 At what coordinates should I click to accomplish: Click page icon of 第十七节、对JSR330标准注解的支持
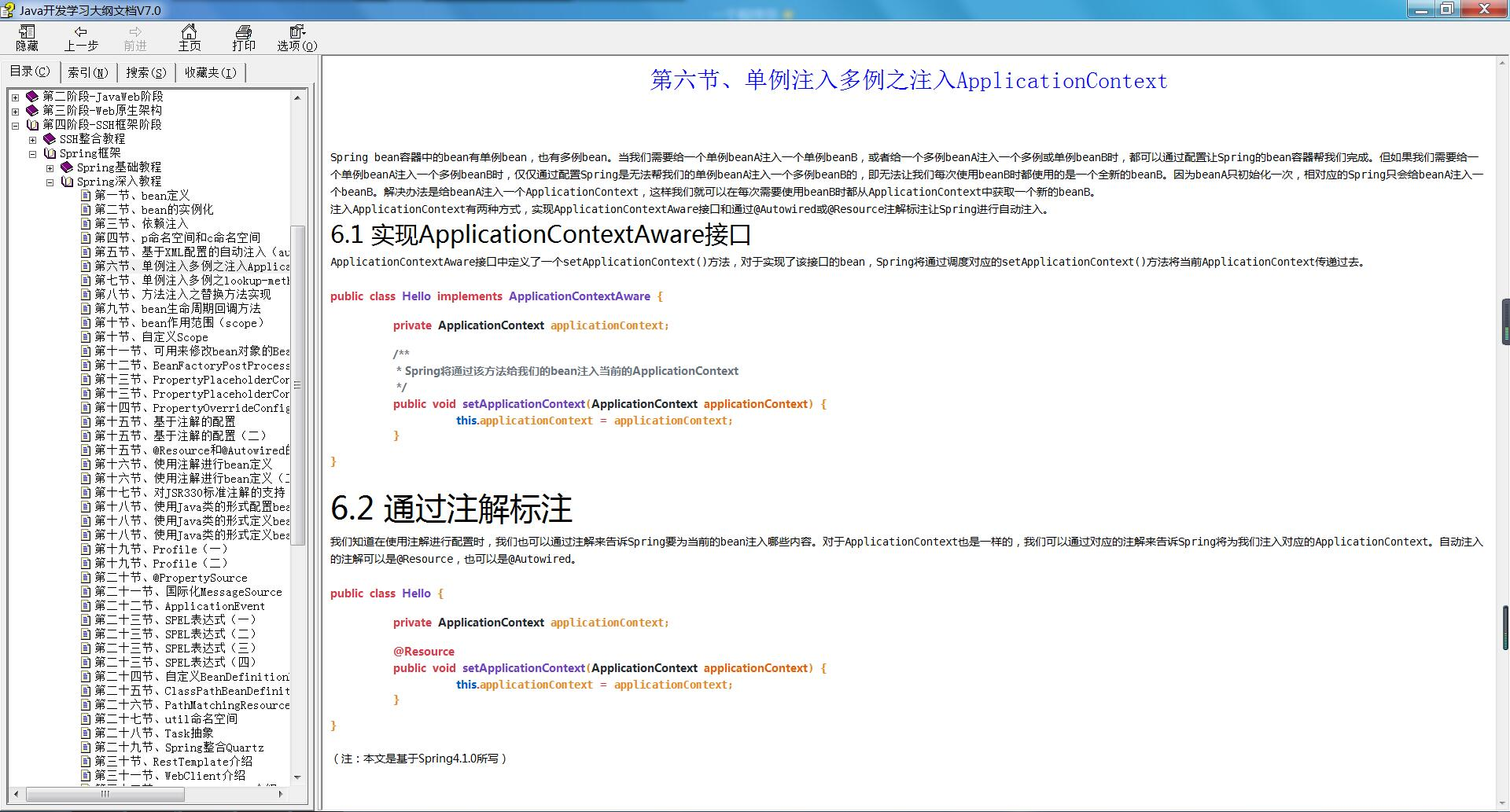coord(86,493)
